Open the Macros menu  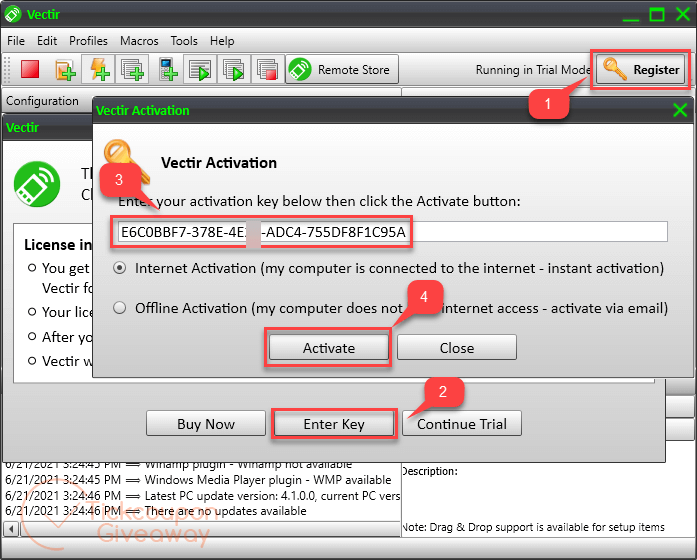pyautogui.click(x=139, y=41)
